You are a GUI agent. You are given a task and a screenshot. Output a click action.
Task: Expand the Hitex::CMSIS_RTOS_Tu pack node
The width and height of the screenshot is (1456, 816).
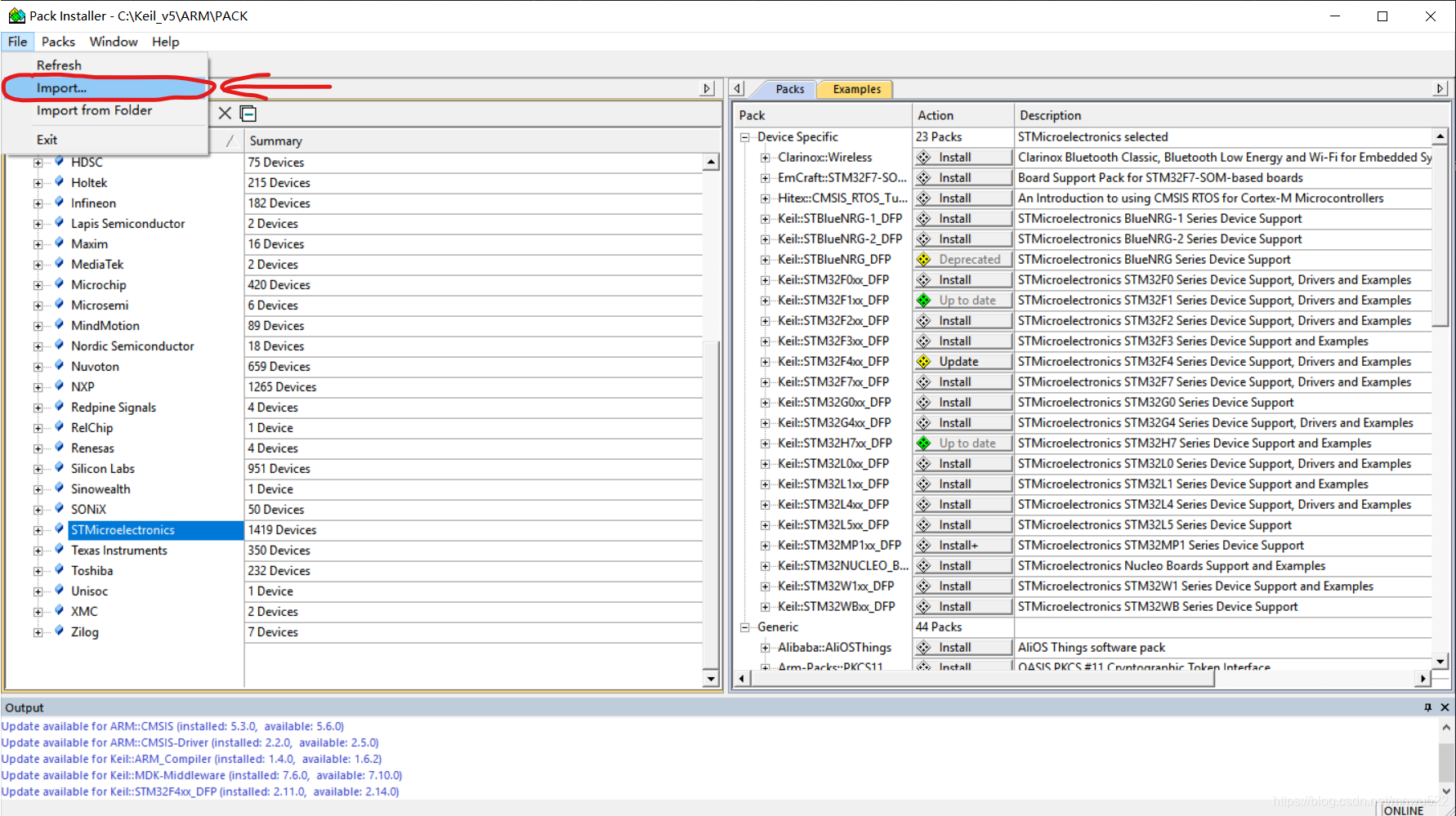765,198
